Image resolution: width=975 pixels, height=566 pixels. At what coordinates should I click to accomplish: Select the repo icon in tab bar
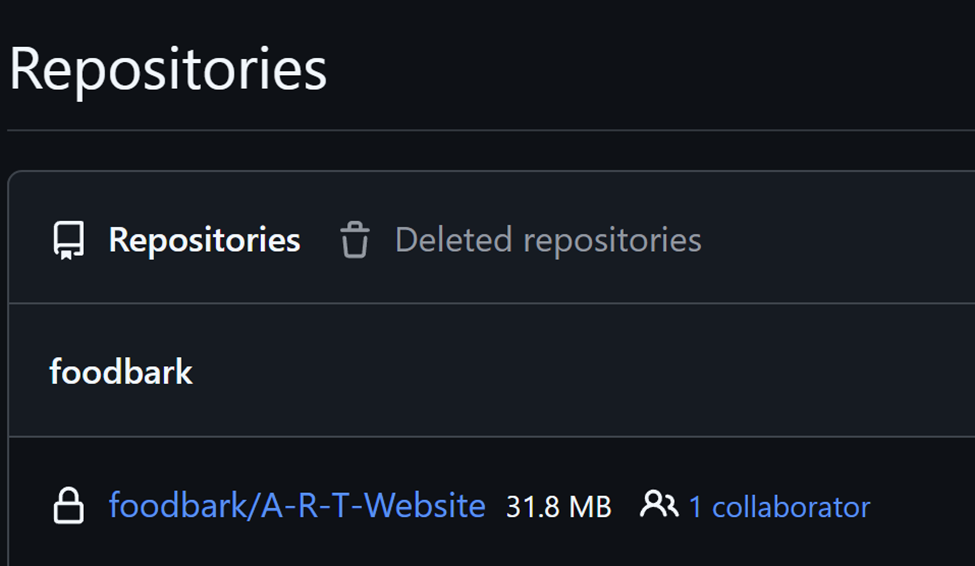(69, 241)
